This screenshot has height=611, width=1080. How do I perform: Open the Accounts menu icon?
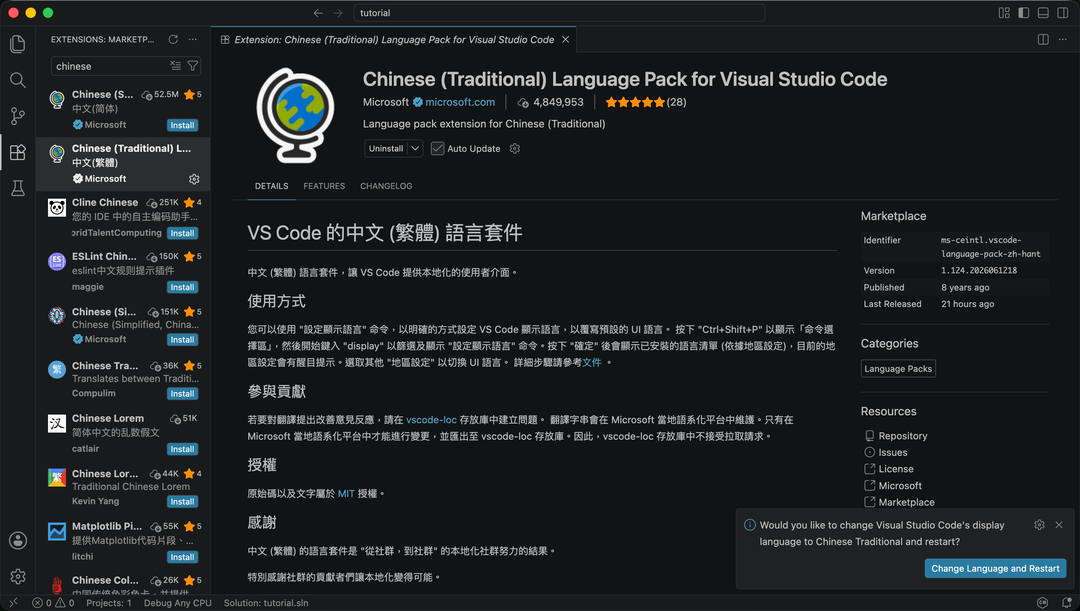coord(18,541)
